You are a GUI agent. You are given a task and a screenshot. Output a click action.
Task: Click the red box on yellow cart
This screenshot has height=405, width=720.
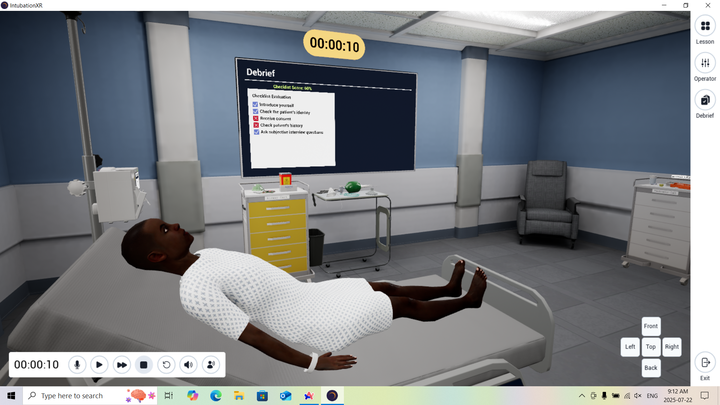click(x=286, y=180)
